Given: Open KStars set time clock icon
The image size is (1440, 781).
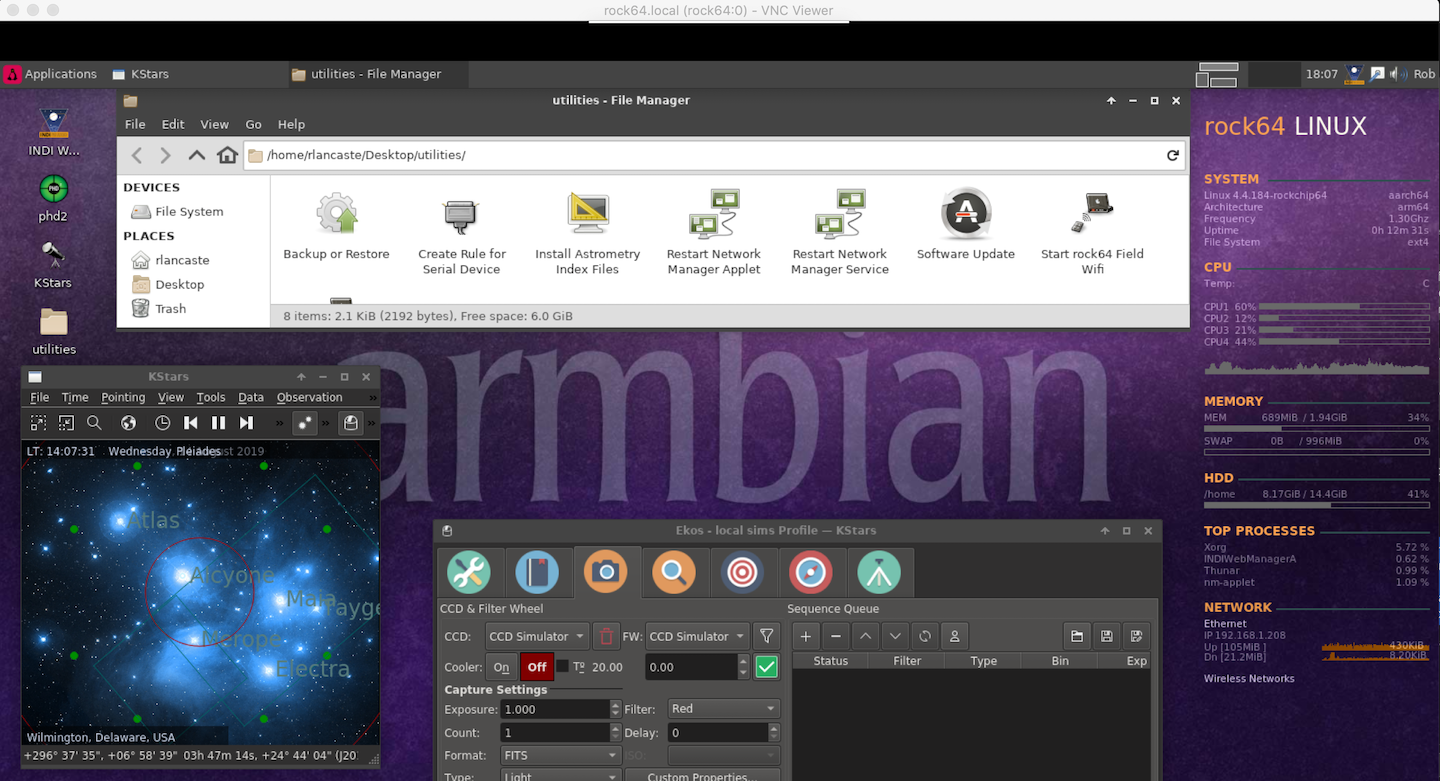Looking at the screenshot, I should (162, 423).
